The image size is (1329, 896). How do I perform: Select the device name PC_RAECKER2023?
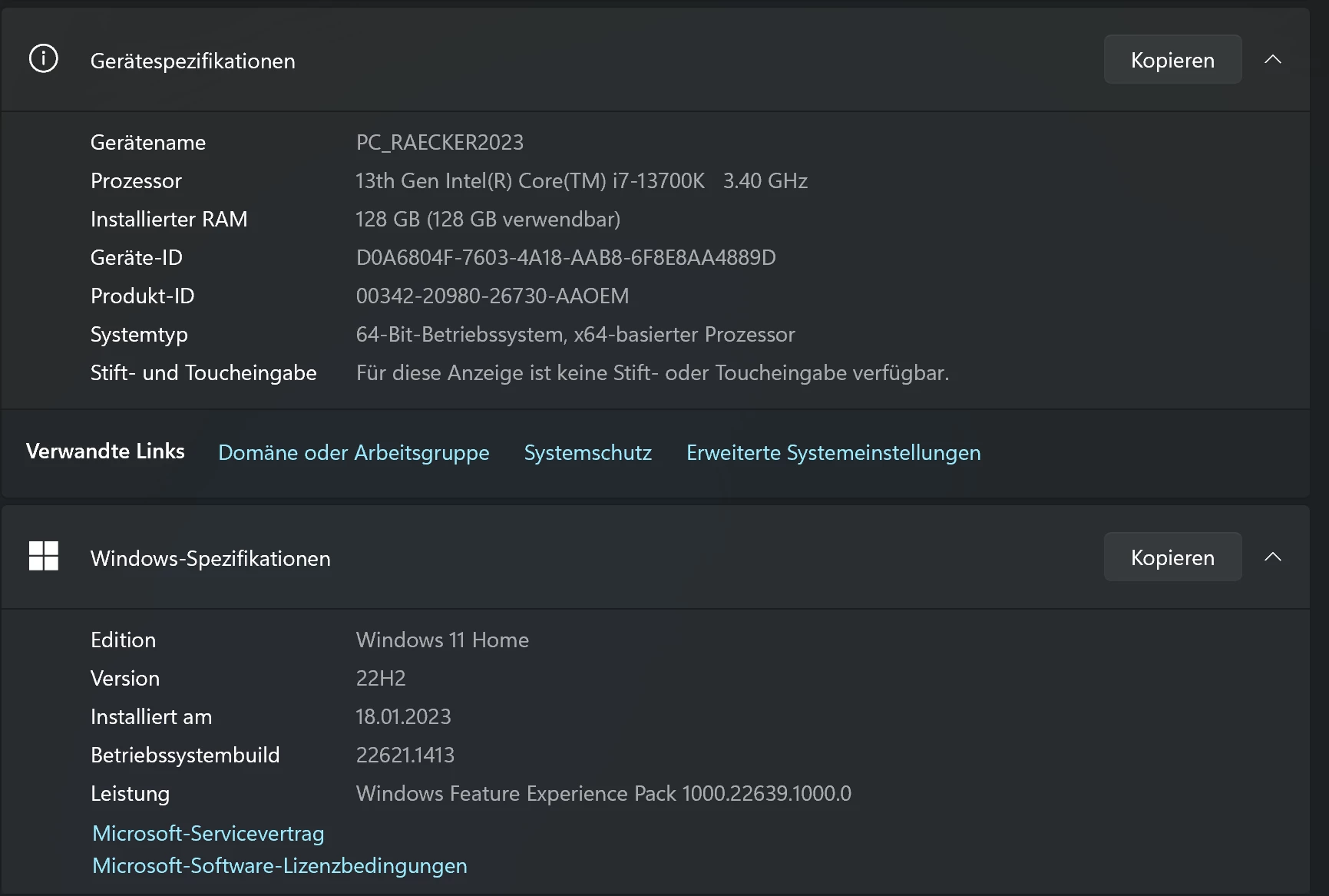(x=440, y=142)
